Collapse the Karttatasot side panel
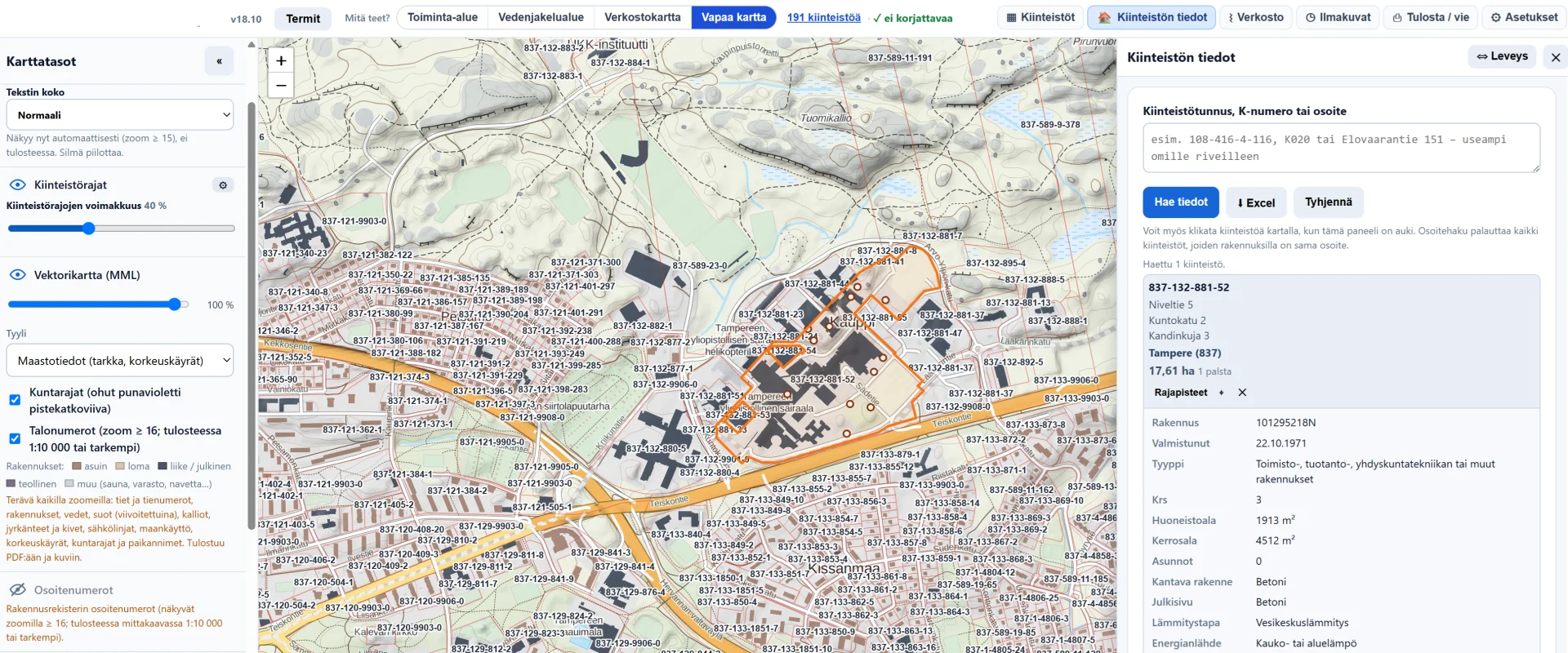Screen dimensions: 1568x653 tap(219, 61)
